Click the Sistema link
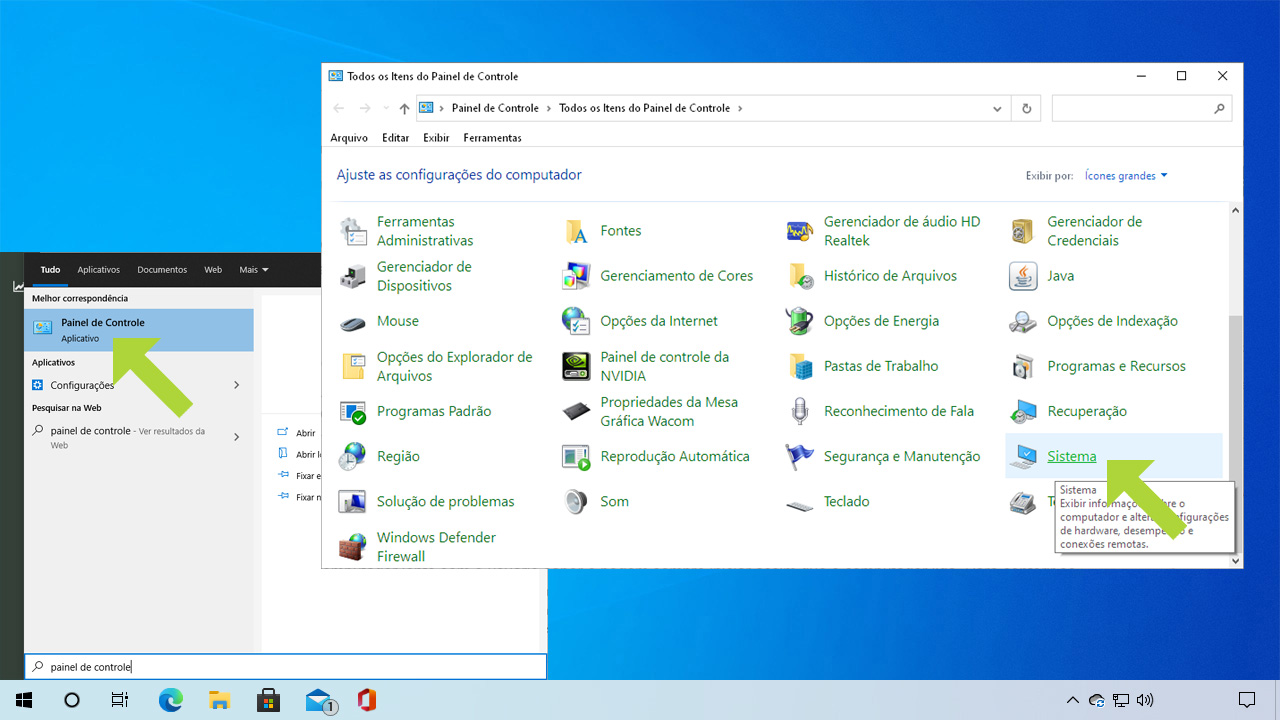The height and width of the screenshot is (720, 1280). pos(1071,456)
